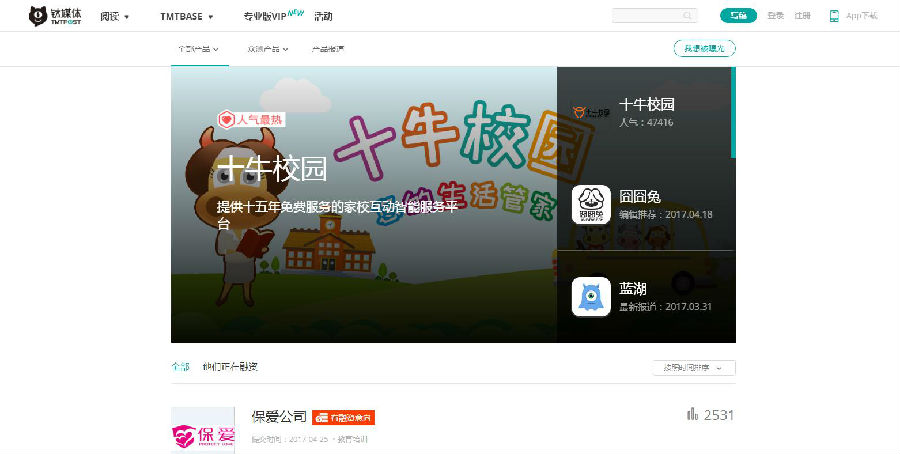Click into the search input field
This screenshot has width=900, height=454.
point(646,16)
